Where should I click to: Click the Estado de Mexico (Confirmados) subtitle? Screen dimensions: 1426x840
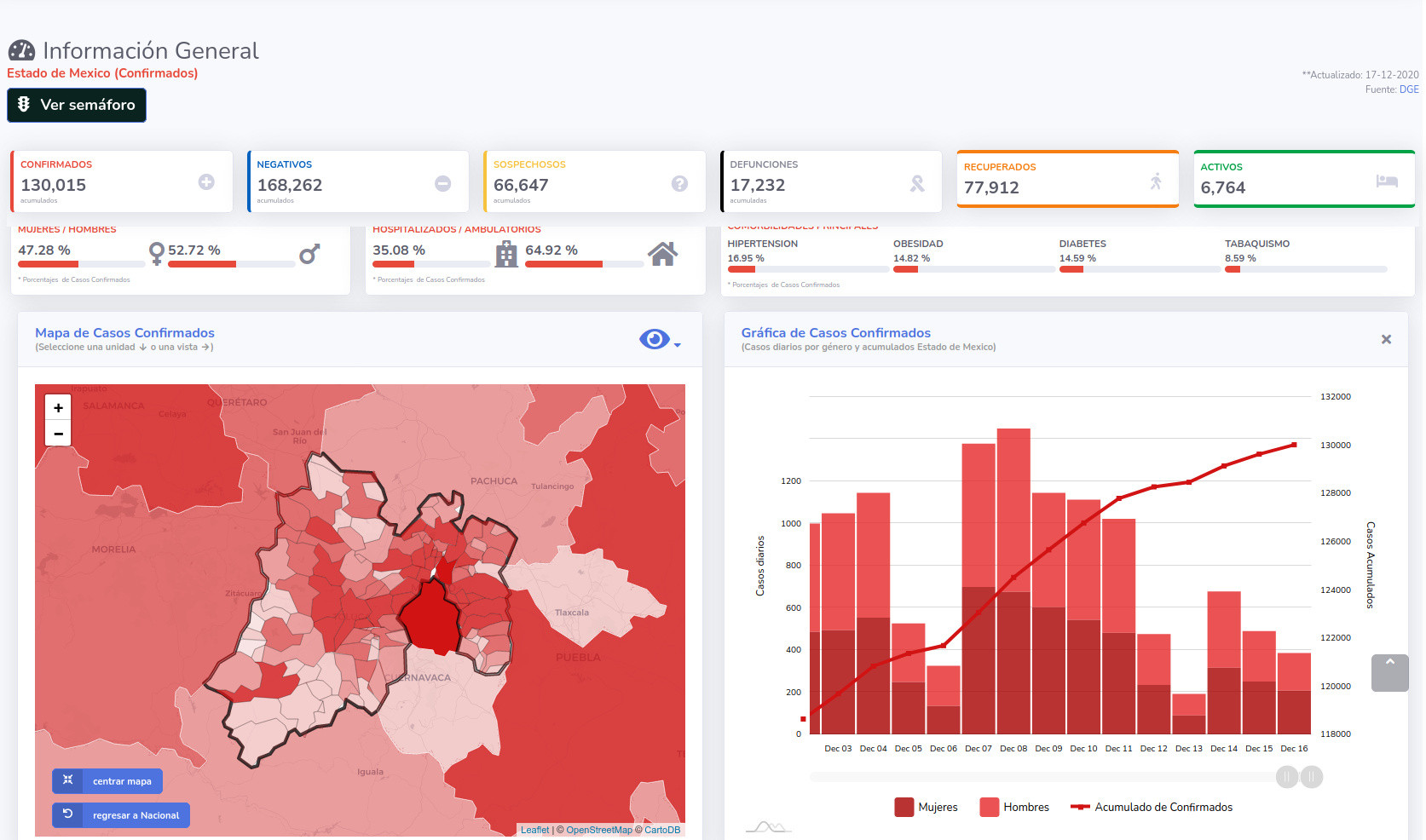[x=102, y=73]
